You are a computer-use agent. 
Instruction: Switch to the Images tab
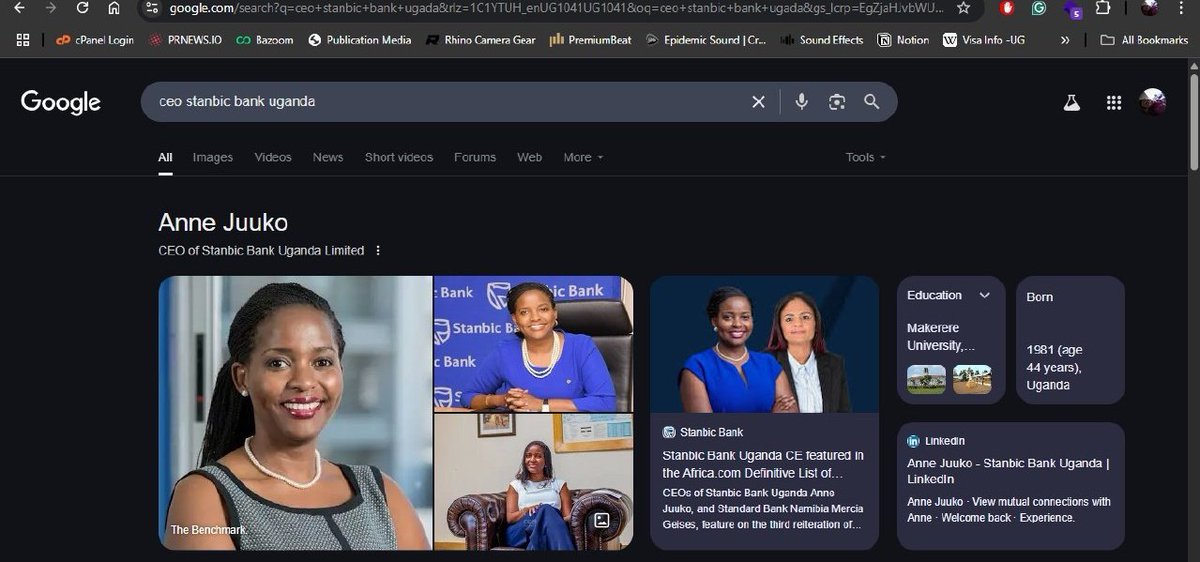click(x=213, y=157)
